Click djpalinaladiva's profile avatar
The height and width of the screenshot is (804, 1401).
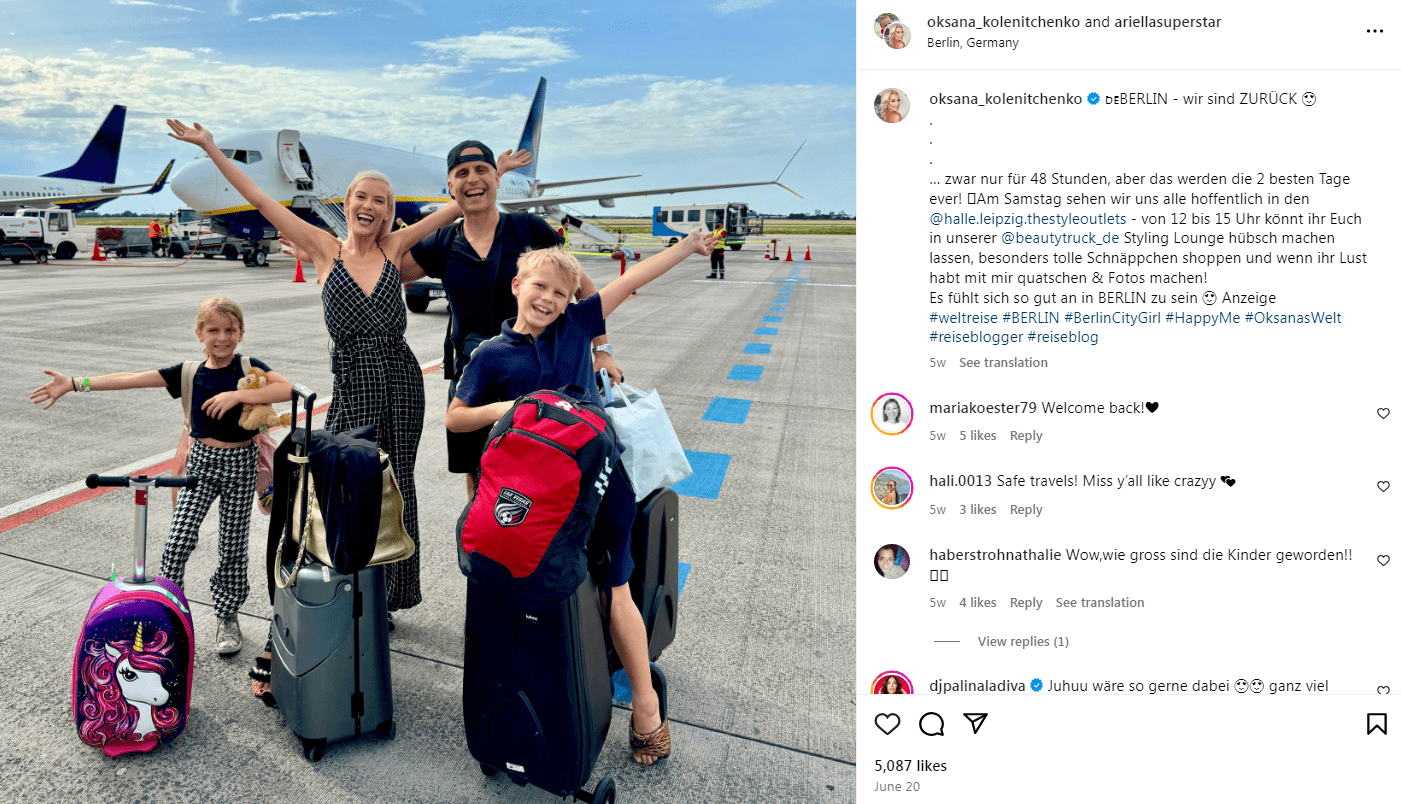coord(892,685)
